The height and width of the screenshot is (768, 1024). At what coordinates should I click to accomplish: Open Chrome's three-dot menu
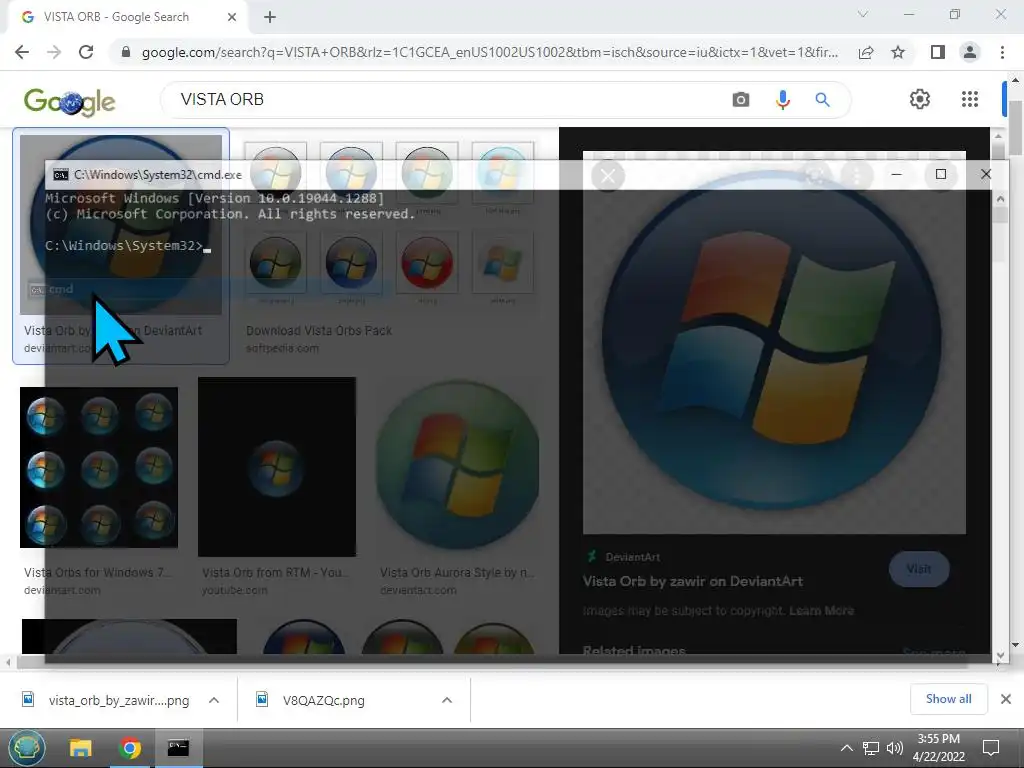point(1002,52)
